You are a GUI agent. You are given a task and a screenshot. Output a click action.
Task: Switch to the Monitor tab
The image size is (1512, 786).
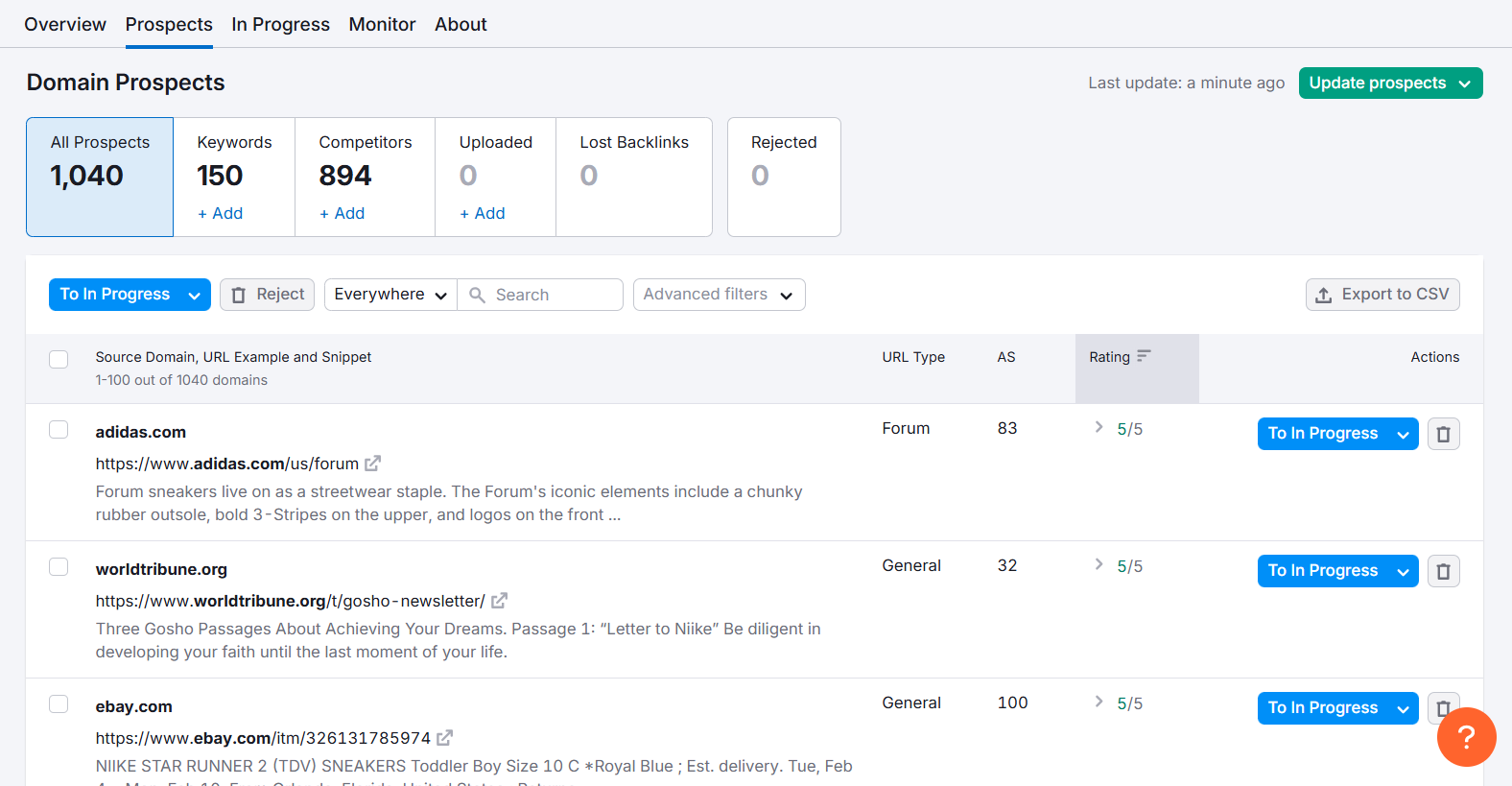[382, 24]
